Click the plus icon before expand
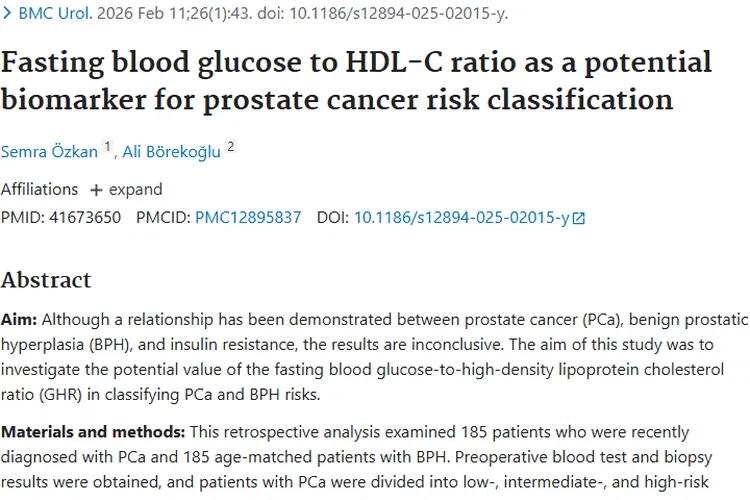The height and width of the screenshot is (500, 750). tap(96, 190)
